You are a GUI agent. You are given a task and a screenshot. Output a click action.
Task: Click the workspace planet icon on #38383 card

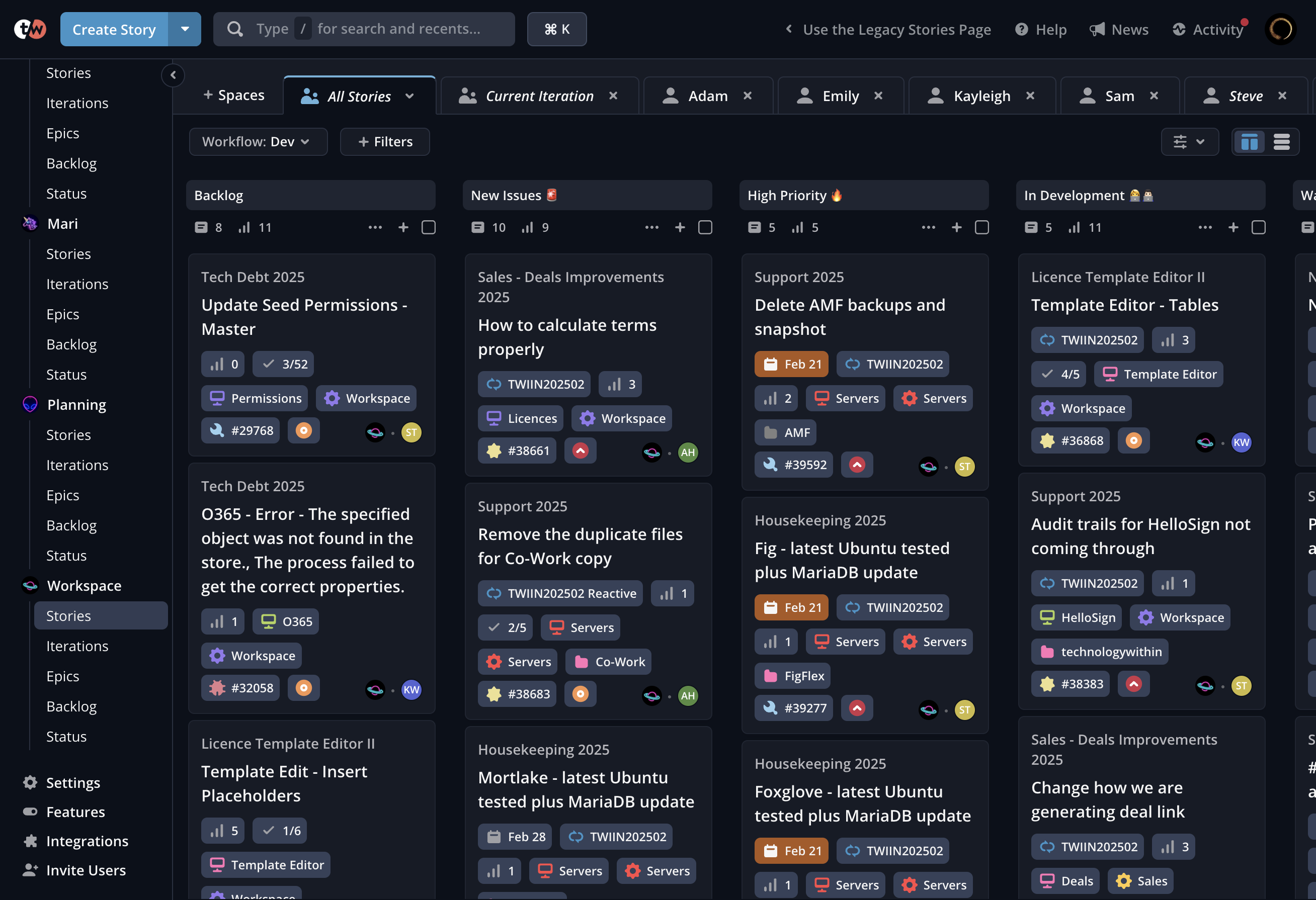pyautogui.click(x=1204, y=685)
